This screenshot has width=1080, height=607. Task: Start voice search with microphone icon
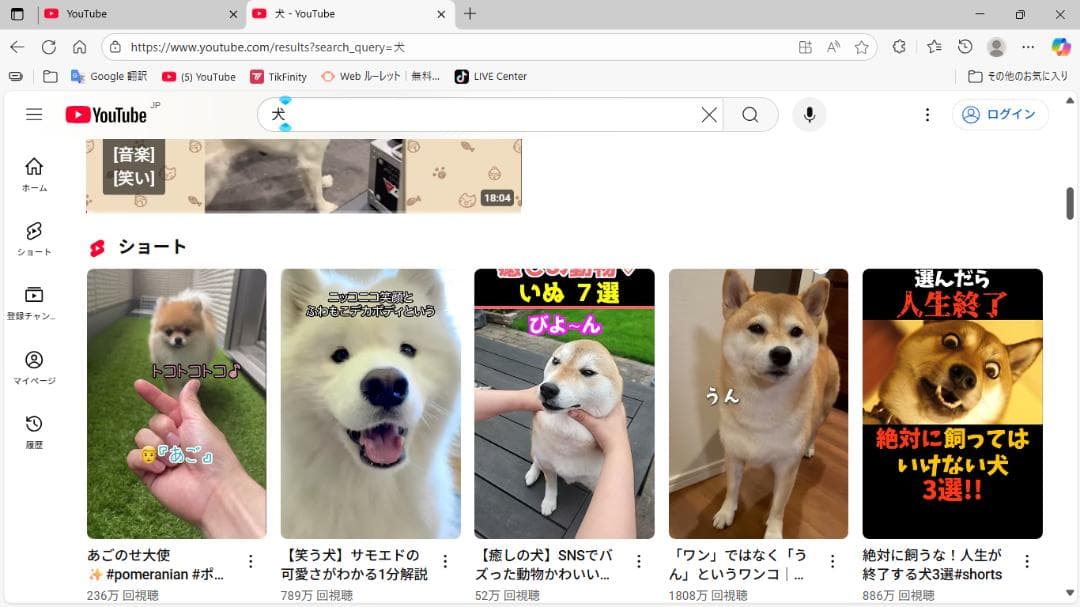point(809,115)
